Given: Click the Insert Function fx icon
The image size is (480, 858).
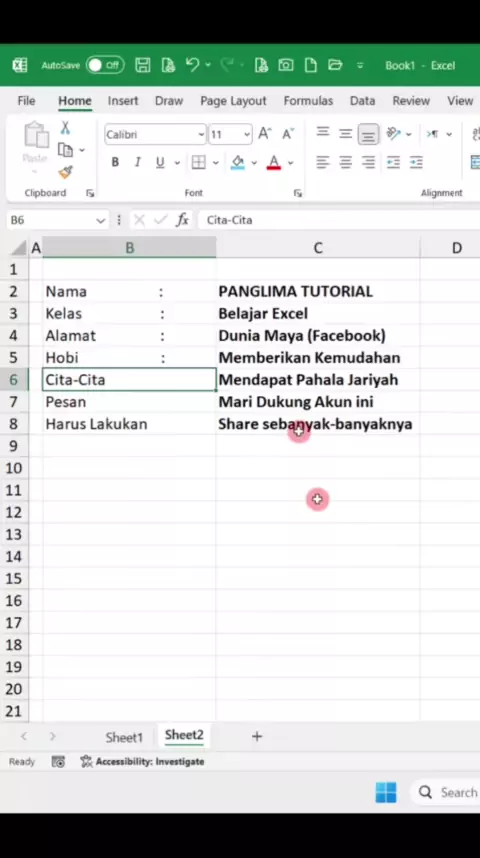Looking at the screenshot, I should coord(182,220).
